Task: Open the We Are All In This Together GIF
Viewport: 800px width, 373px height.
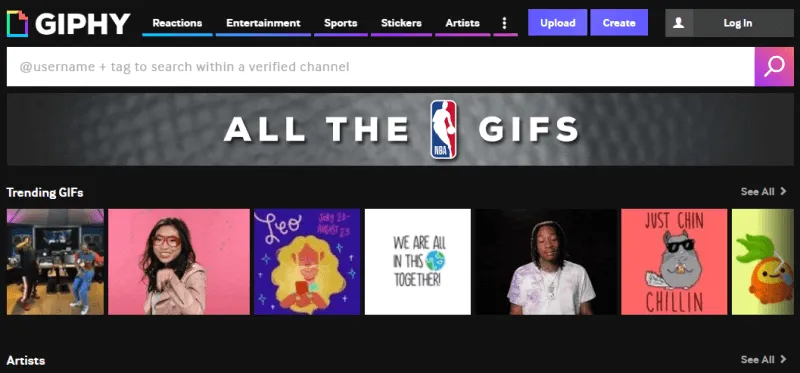Action: click(x=418, y=262)
